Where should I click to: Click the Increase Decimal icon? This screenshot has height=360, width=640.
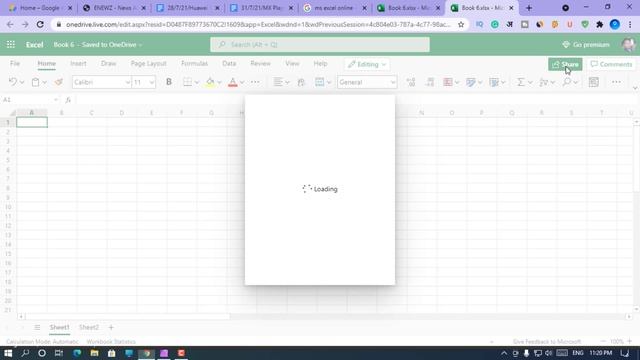[411, 82]
